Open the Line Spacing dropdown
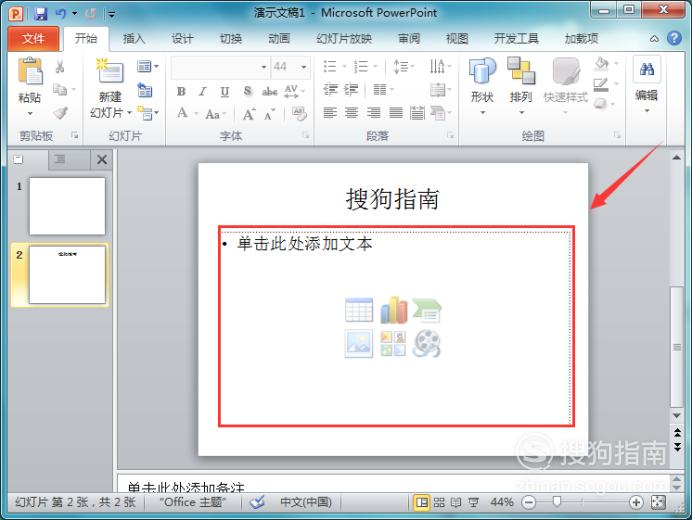692x520 pixels. [x=403, y=67]
